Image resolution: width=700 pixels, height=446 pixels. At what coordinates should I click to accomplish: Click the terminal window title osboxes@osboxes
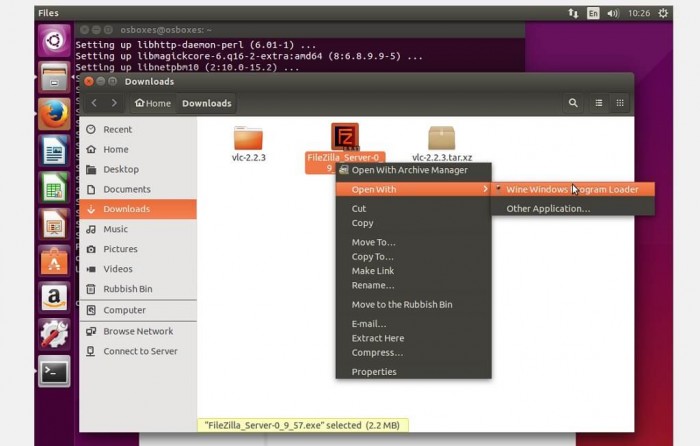click(166, 30)
